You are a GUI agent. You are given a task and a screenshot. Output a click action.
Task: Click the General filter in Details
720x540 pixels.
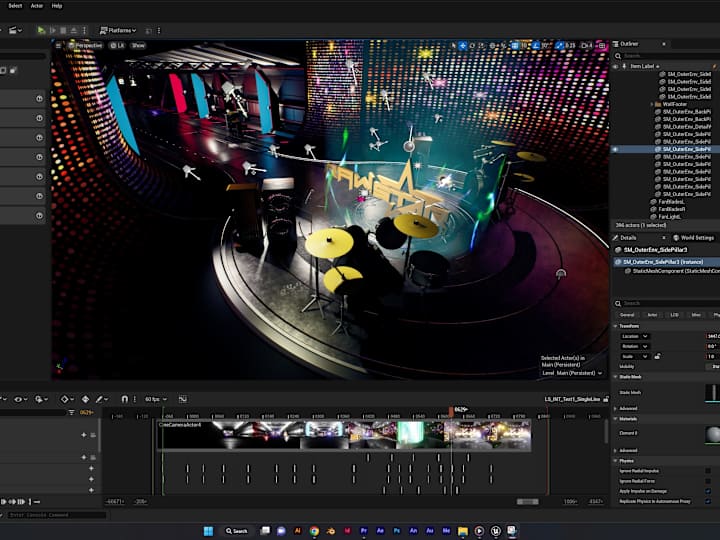[x=627, y=315]
